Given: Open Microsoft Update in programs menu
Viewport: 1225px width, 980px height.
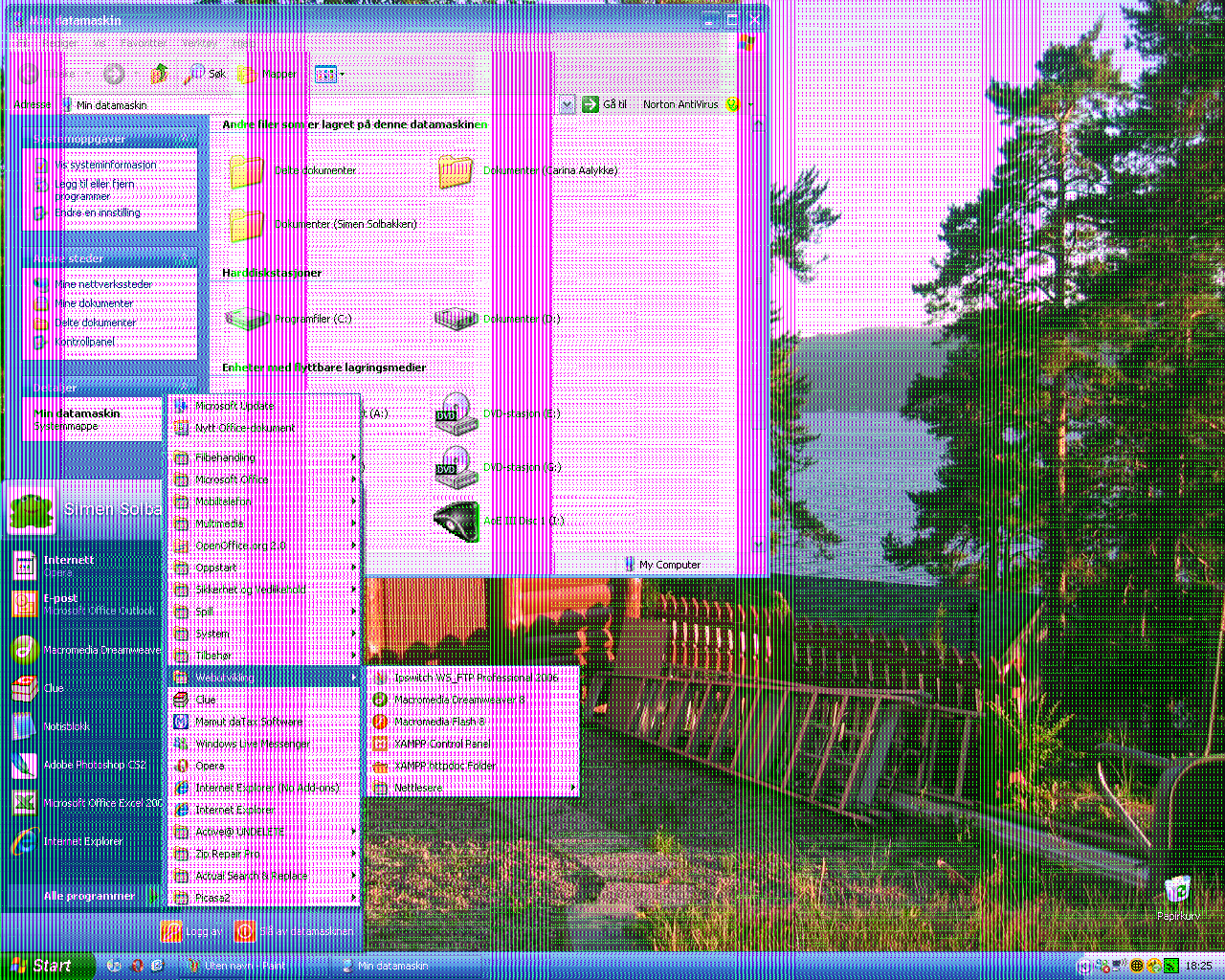Looking at the screenshot, I should 265,406.
